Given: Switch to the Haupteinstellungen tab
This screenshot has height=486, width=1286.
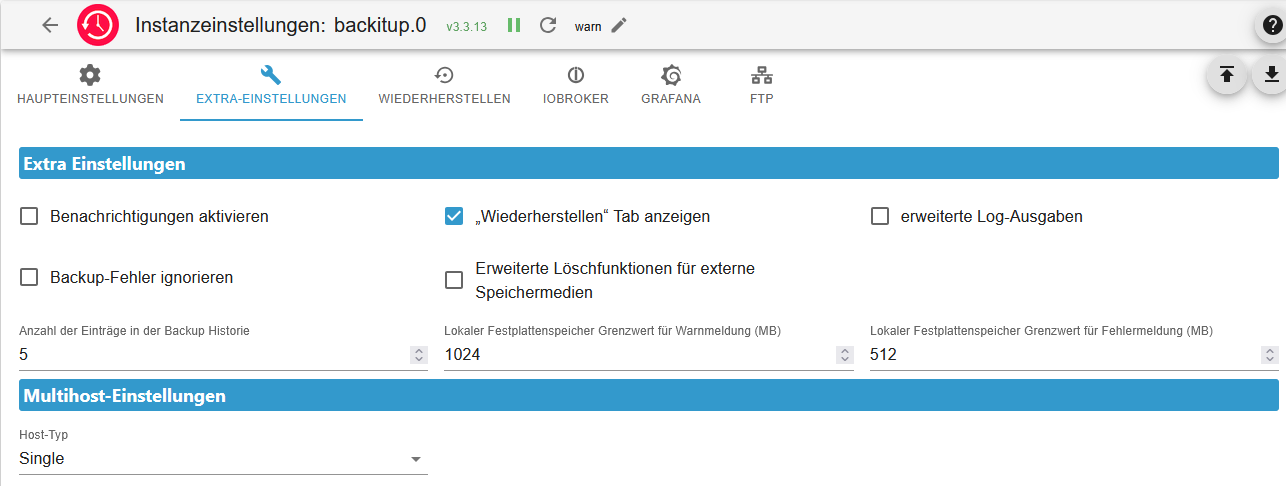Looking at the screenshot, I should (x=90, y=86).
